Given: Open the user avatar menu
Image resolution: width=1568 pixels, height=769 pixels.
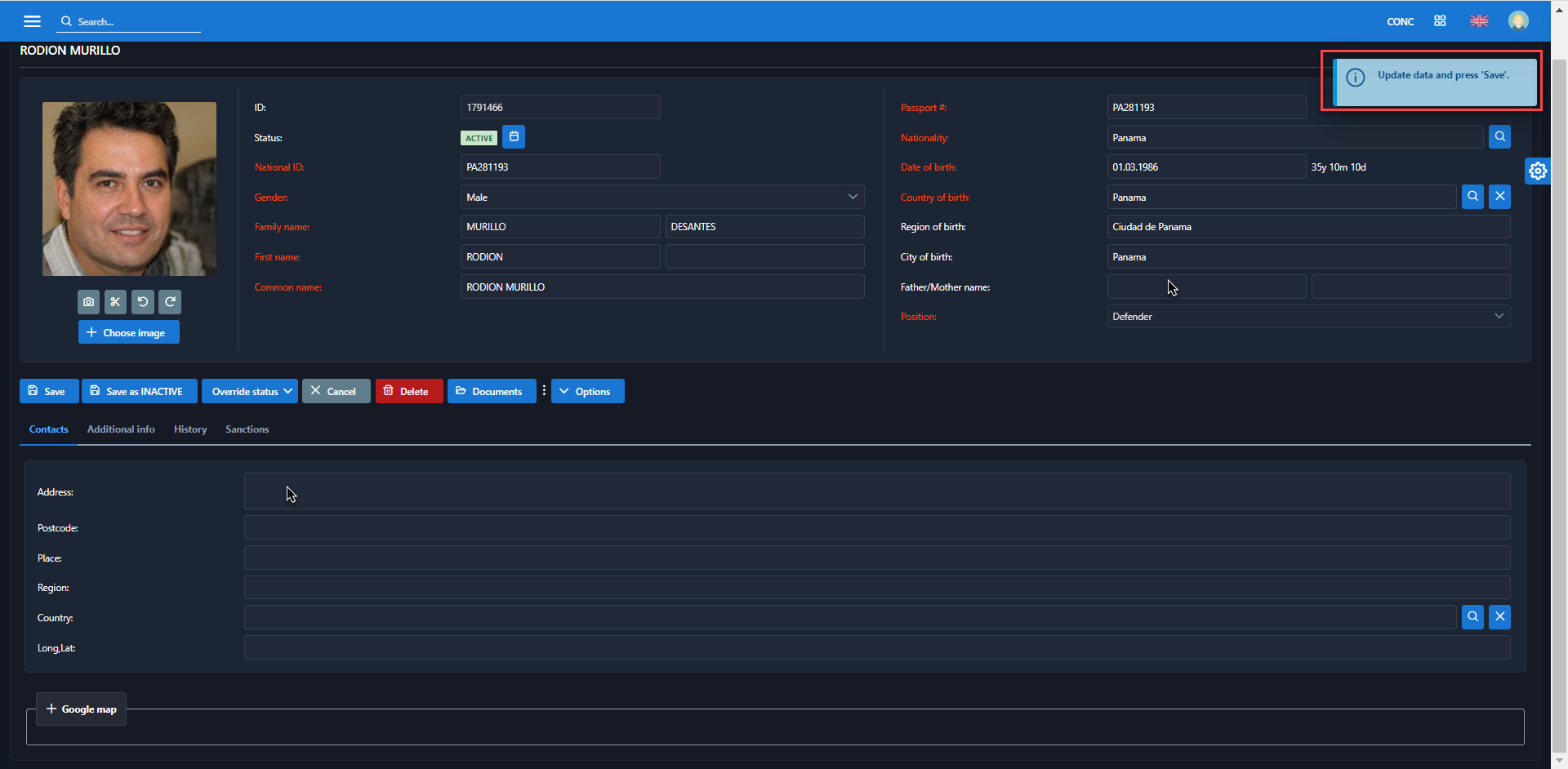Looking at the screenshot, I should click(x=1518, y=21).
